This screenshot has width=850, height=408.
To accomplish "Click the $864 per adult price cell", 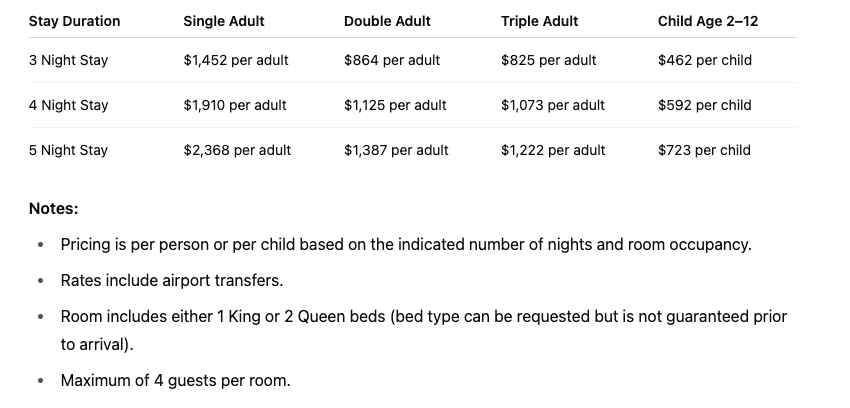I will (x=393, y=60).
